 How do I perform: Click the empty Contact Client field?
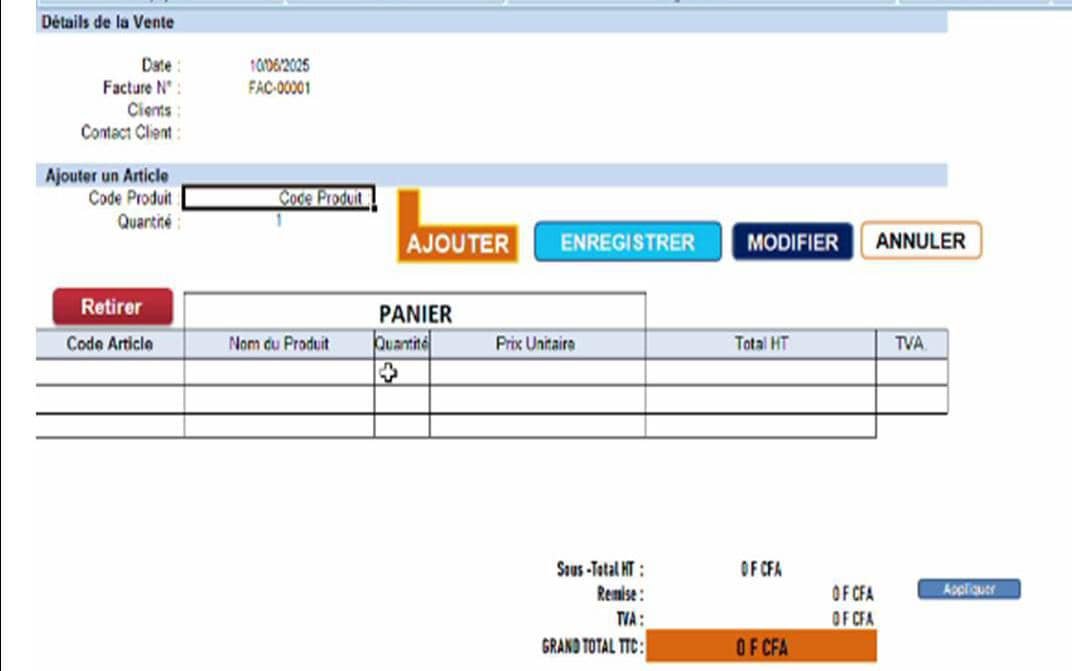[279, 132]
